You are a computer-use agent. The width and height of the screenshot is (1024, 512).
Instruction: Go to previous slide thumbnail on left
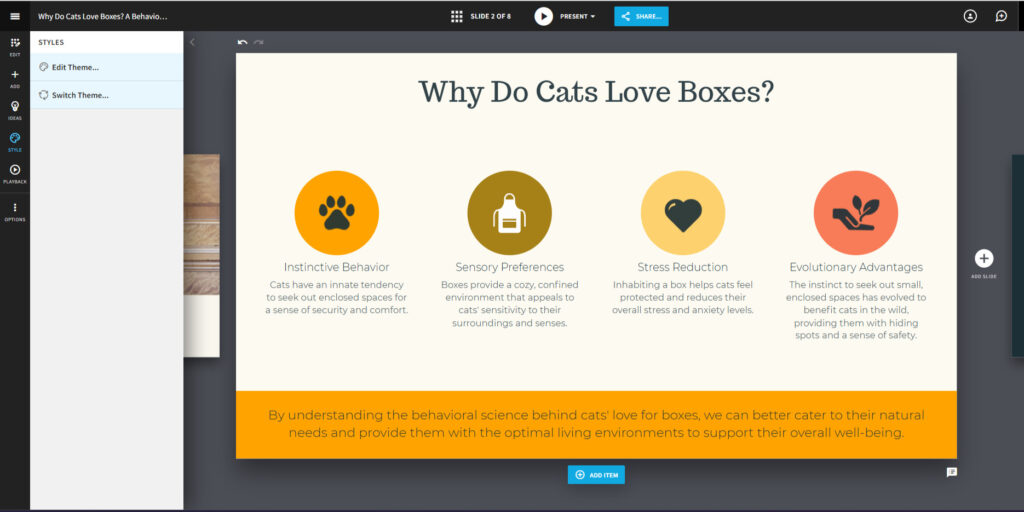201,255
